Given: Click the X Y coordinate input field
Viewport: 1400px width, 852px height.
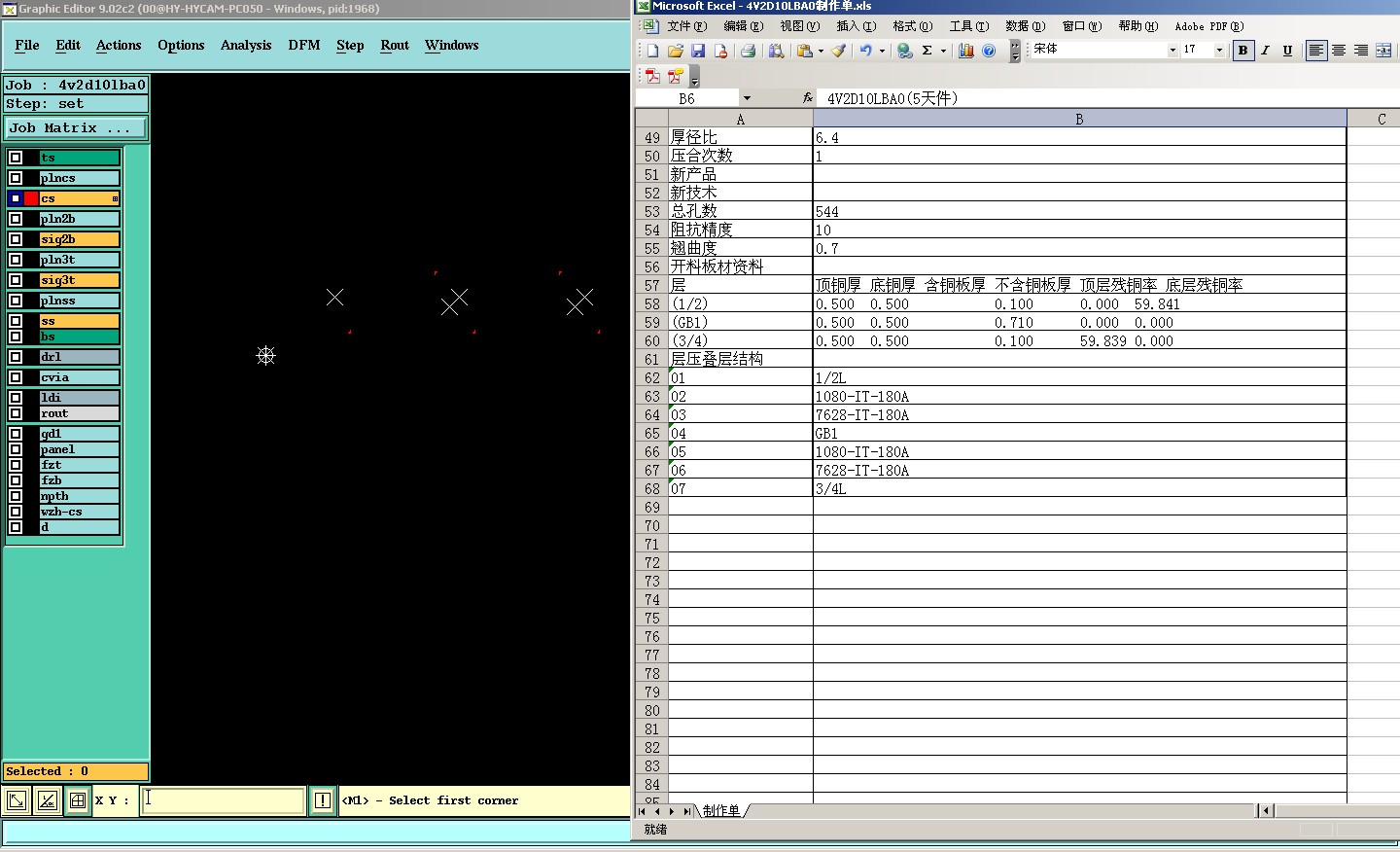Looking at the screenshot, I should 224,800.
